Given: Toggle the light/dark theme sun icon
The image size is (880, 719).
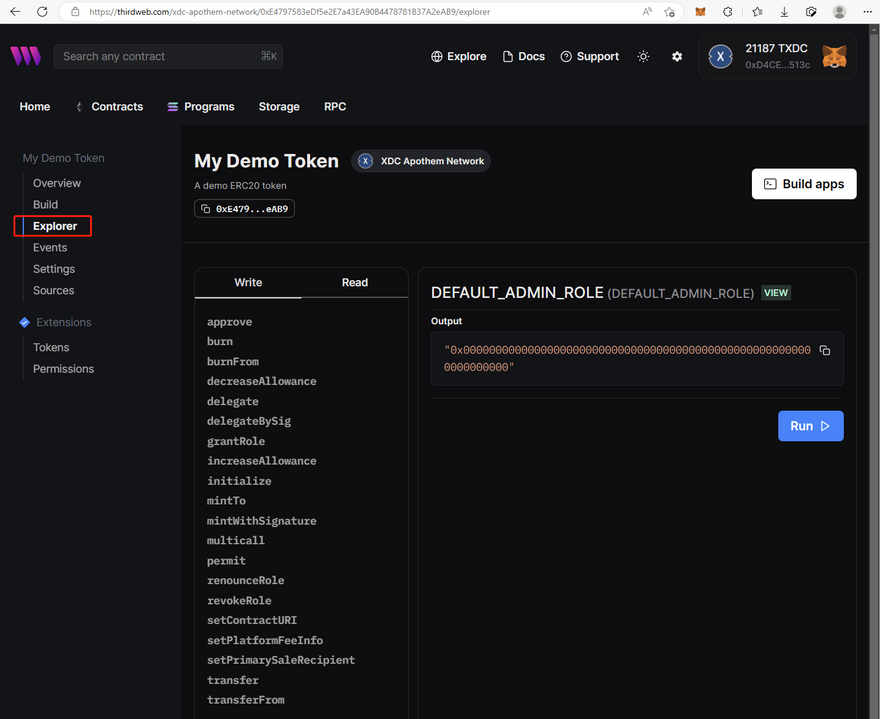Looking at the screenshot, I should click(x=643, y=57).
